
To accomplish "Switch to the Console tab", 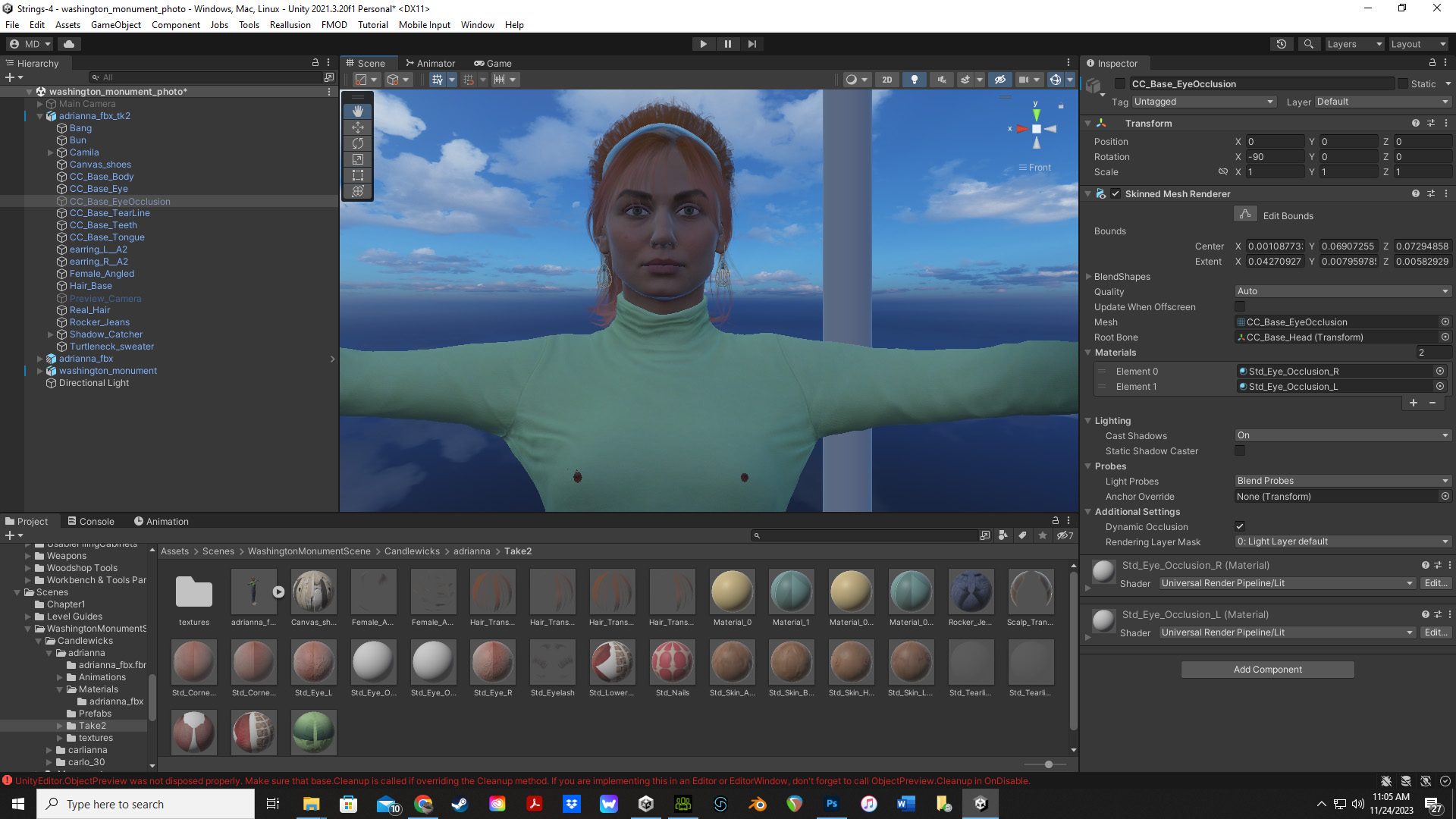I will click(x=96, y=521).
